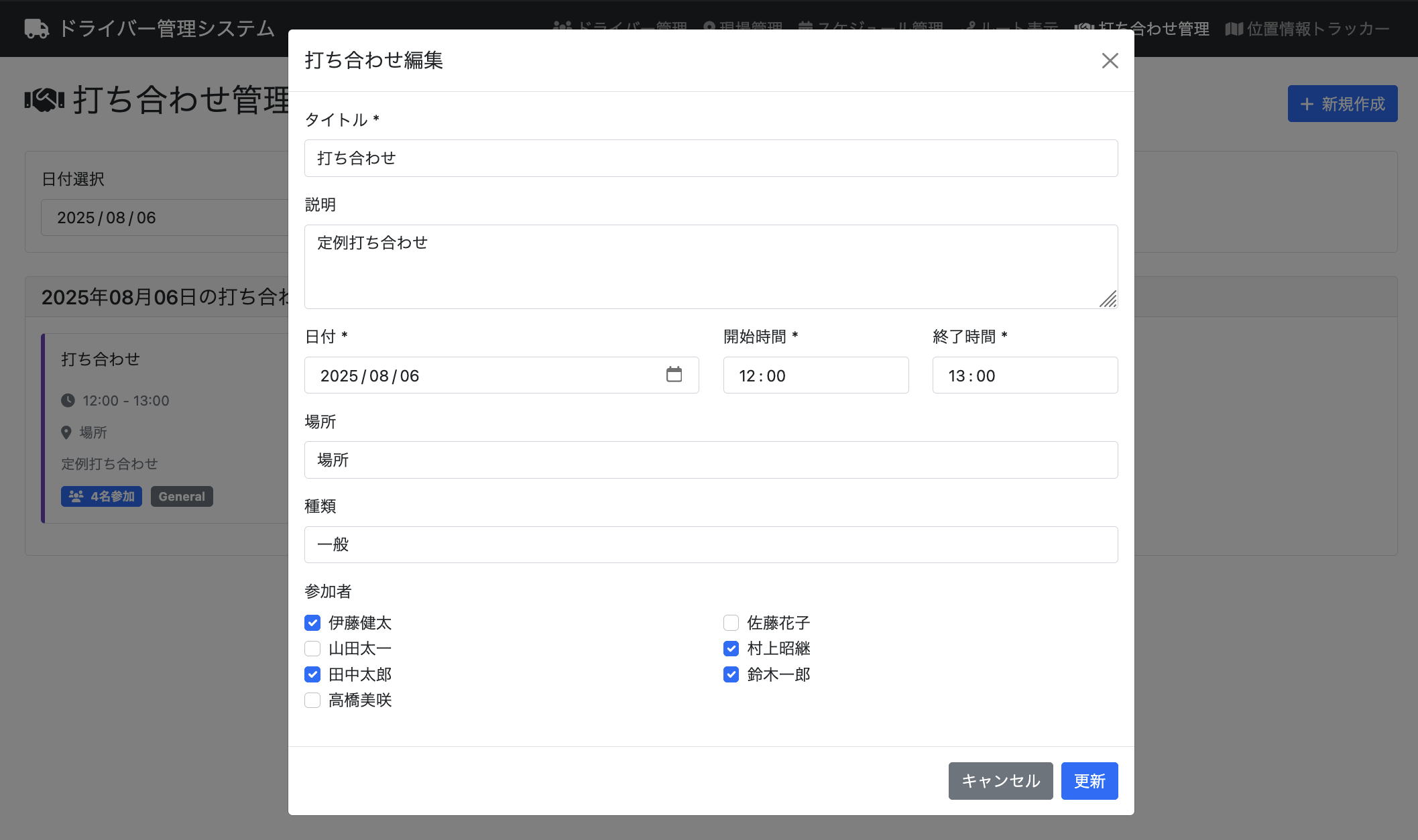Screen dimensions: 1418x840
Task: Open the 開始時間 time picker
Action: click(x=815, y=375)
